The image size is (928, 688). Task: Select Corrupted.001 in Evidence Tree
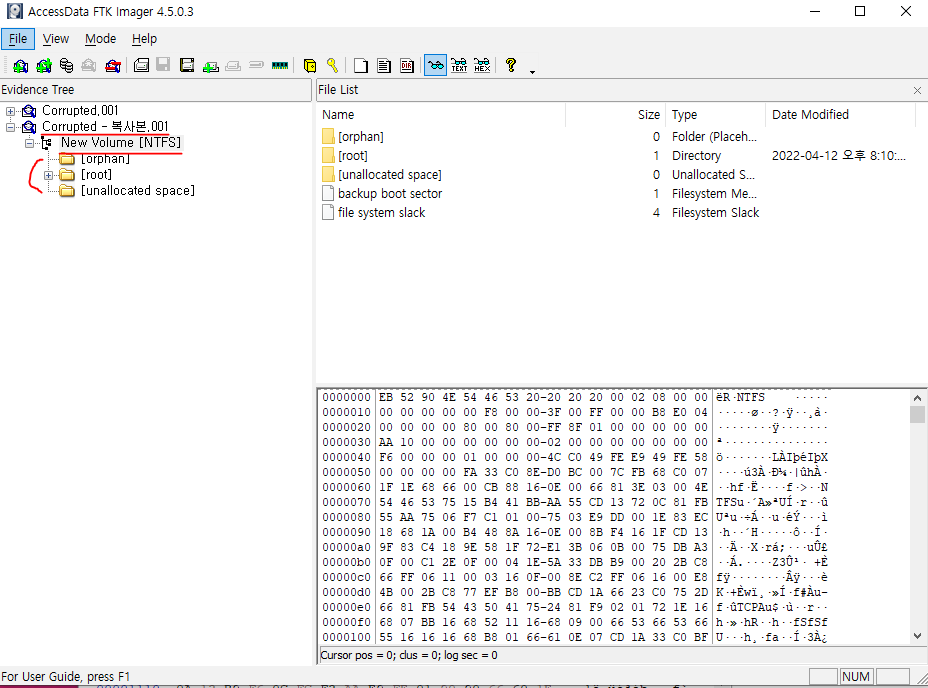[80, 111]
